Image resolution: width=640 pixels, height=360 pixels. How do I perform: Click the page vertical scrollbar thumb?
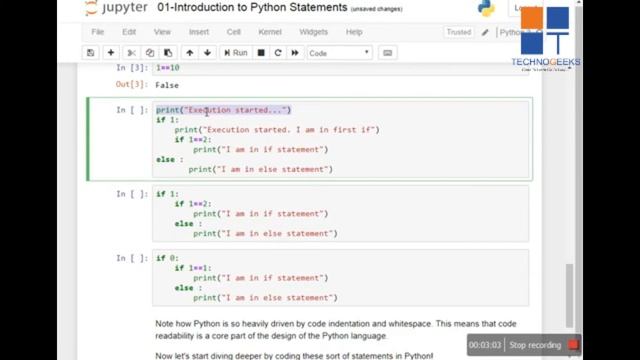point(569,296)
